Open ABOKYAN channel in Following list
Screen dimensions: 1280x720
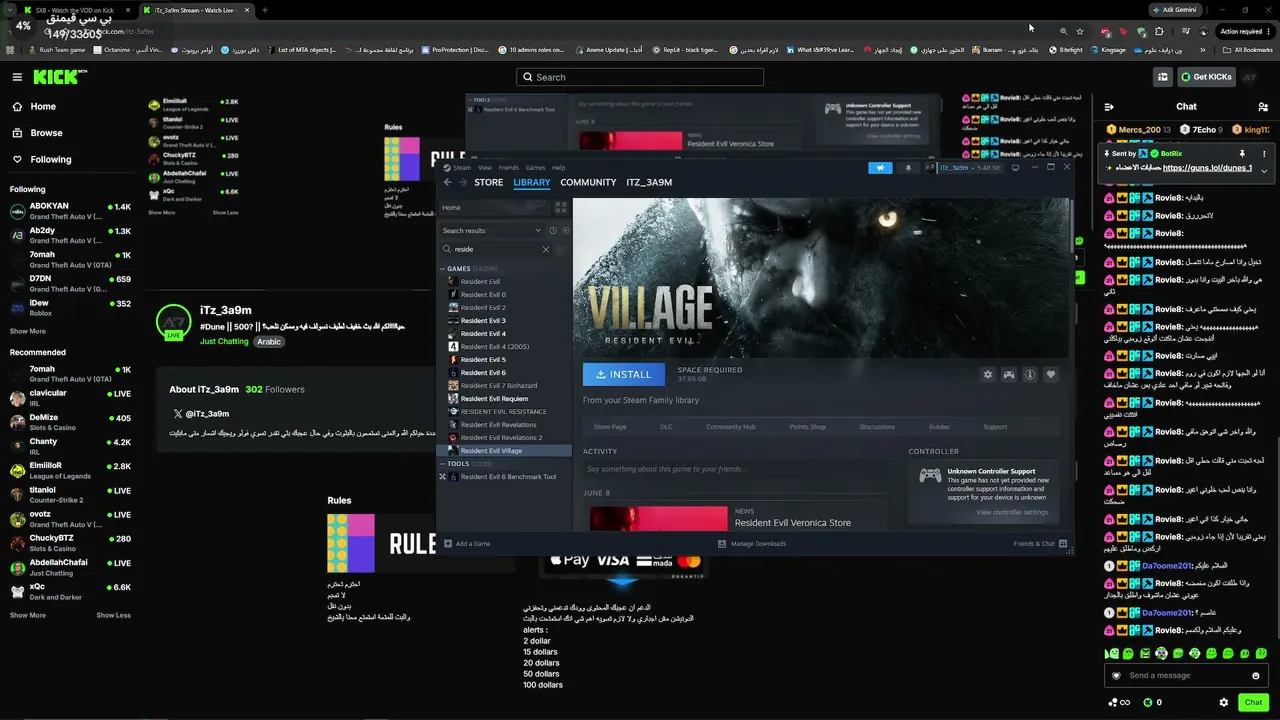[x=70, y=211]
